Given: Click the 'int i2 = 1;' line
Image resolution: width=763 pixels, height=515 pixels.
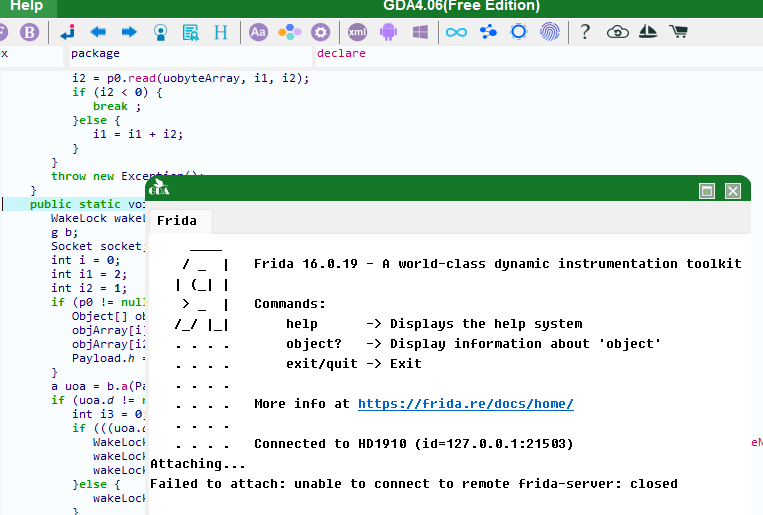Looking at the screenshot, I should (x=89, y=289).
